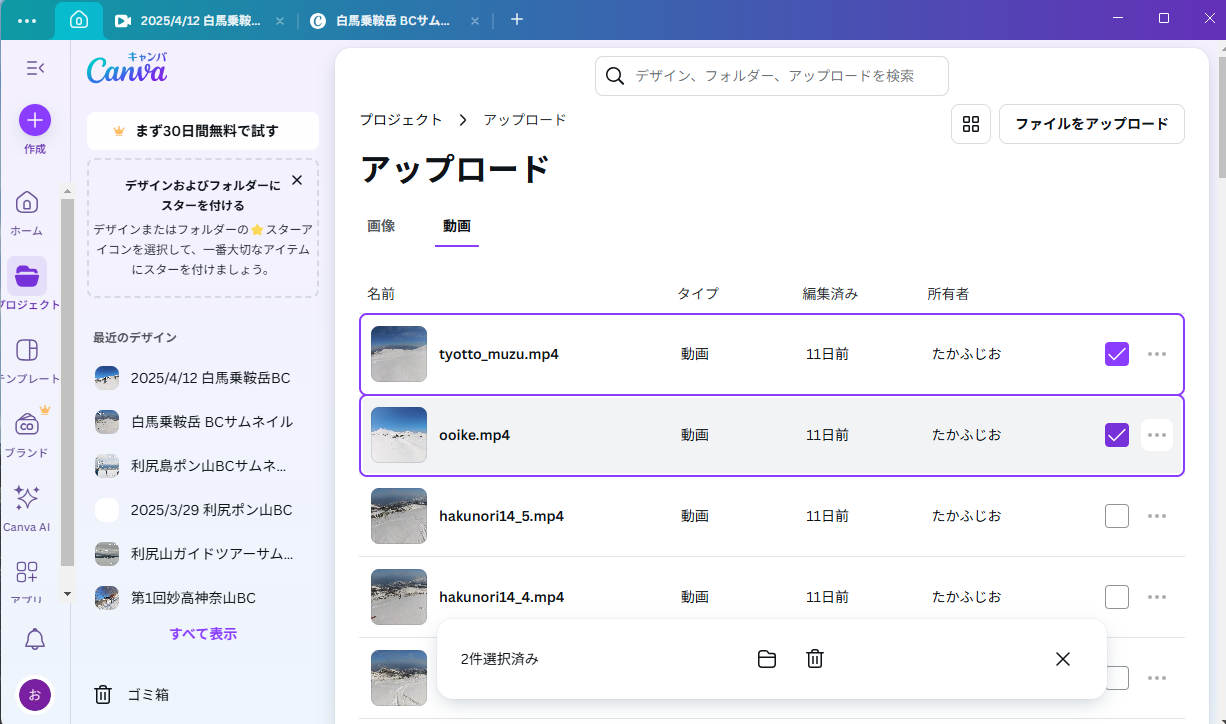The height and width of the screenshot is (724, 1226).
Task: Open the Templates sidebar icon
Action: point(27,351)
